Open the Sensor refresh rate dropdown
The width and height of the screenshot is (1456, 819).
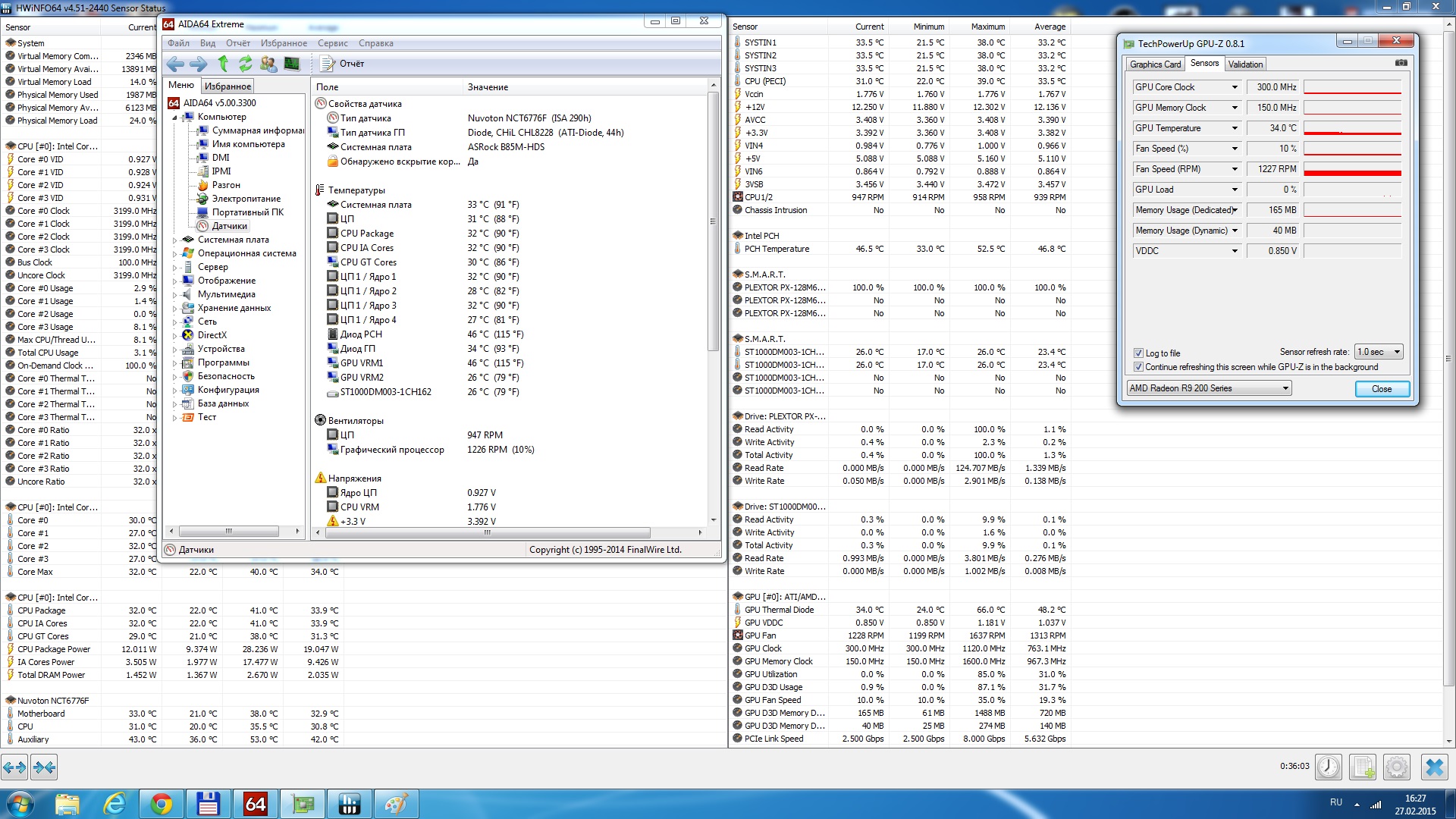click(x=1379, y=352)
